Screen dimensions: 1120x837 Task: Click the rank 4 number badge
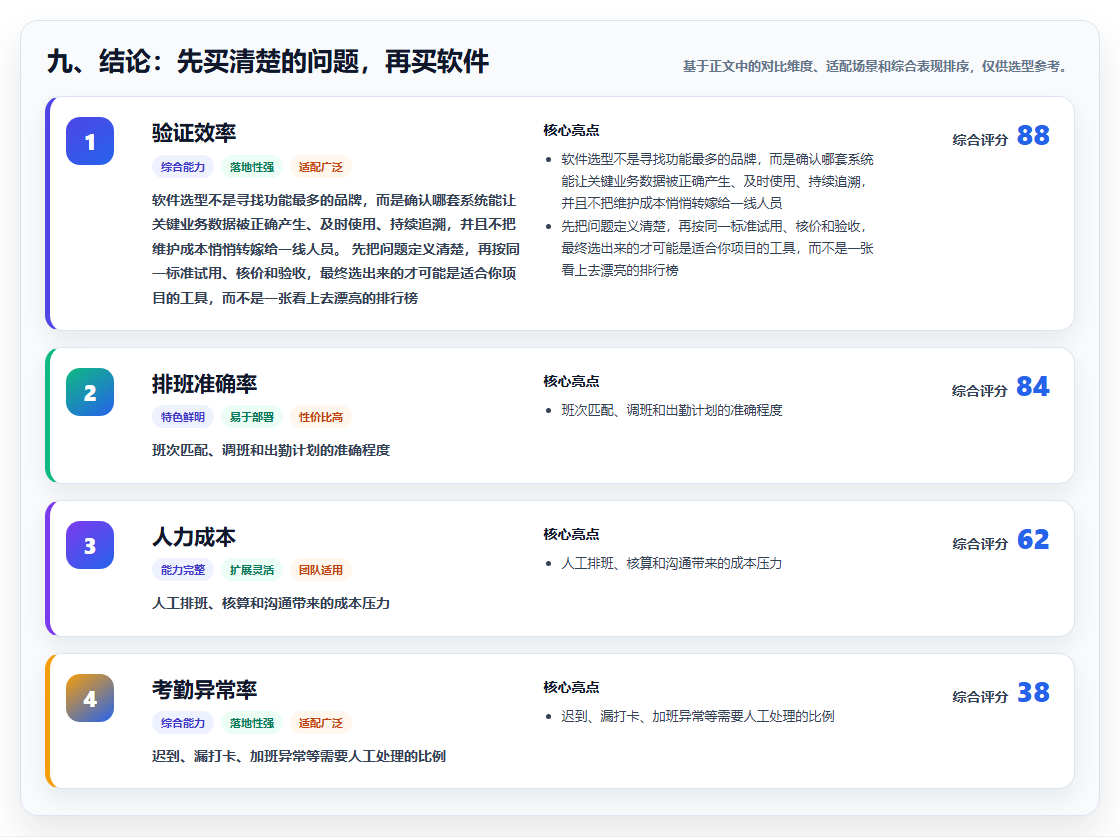[90, 698]
